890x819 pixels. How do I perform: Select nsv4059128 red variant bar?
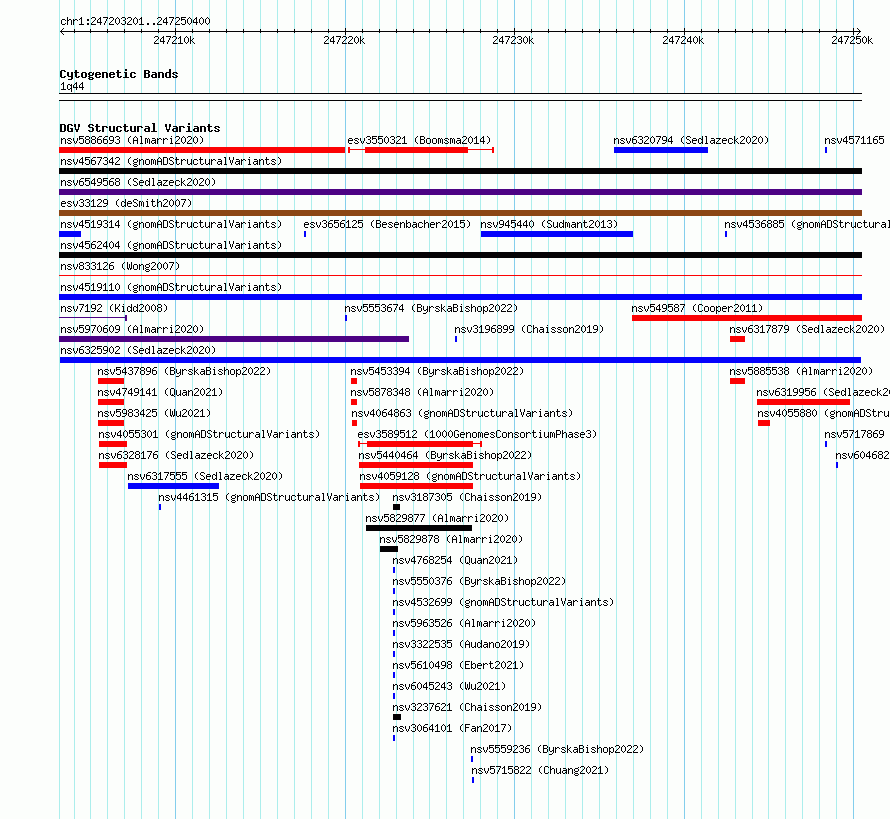tap(416, 486)
